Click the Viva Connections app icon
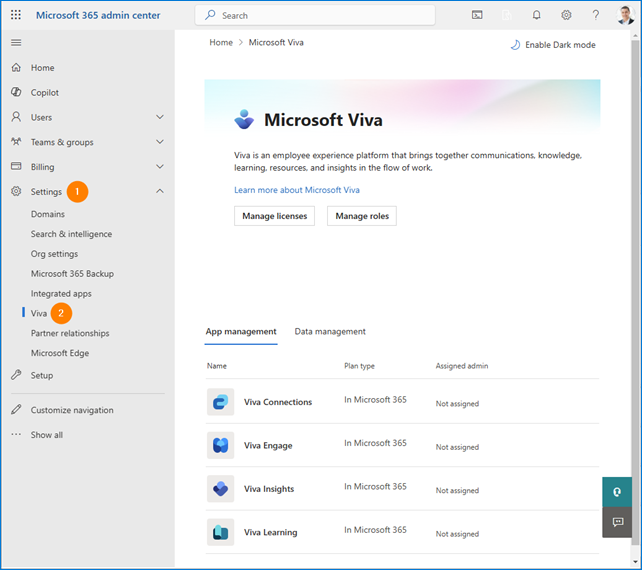Viewport: 642px width, 570px height. coord(220,402)
